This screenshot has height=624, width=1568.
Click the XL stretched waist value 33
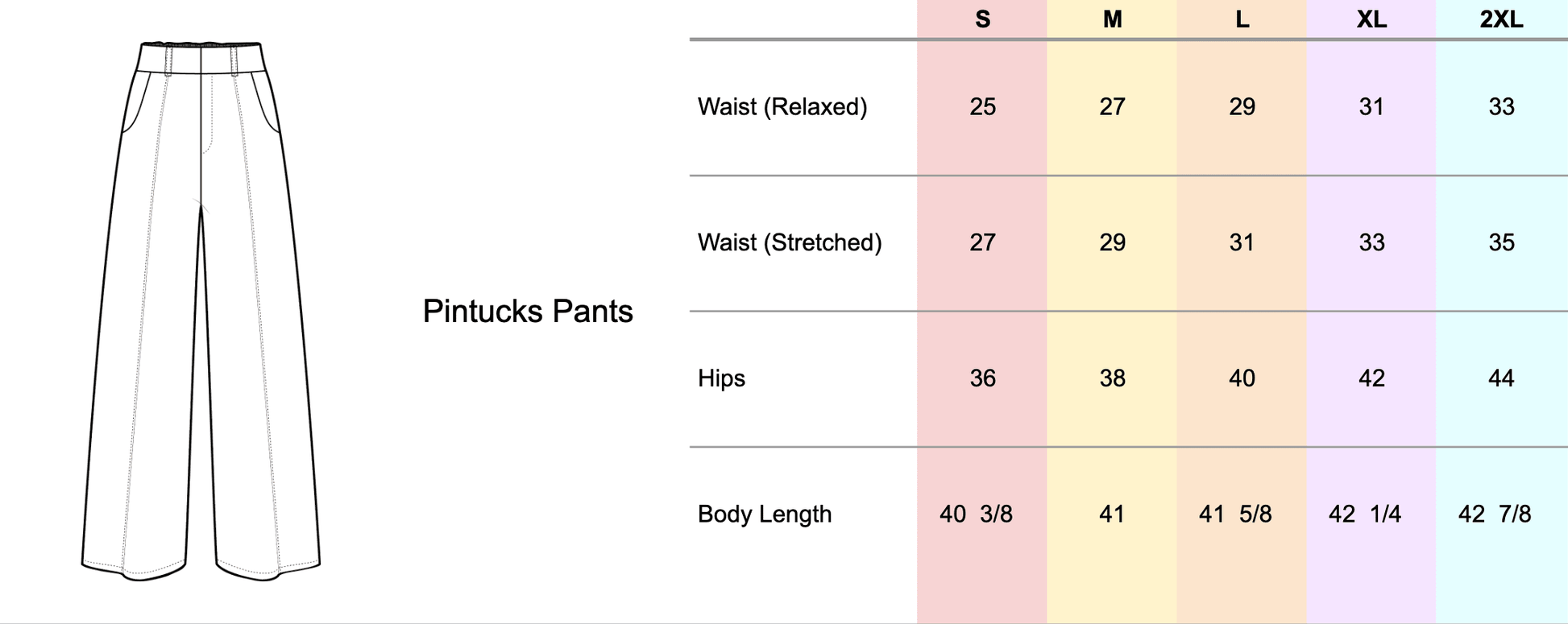click(x=1371, y=242)
